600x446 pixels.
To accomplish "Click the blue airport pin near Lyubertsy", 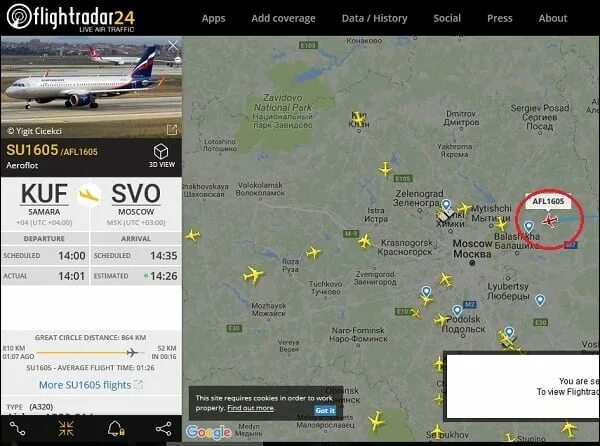I will click(540, 300).
